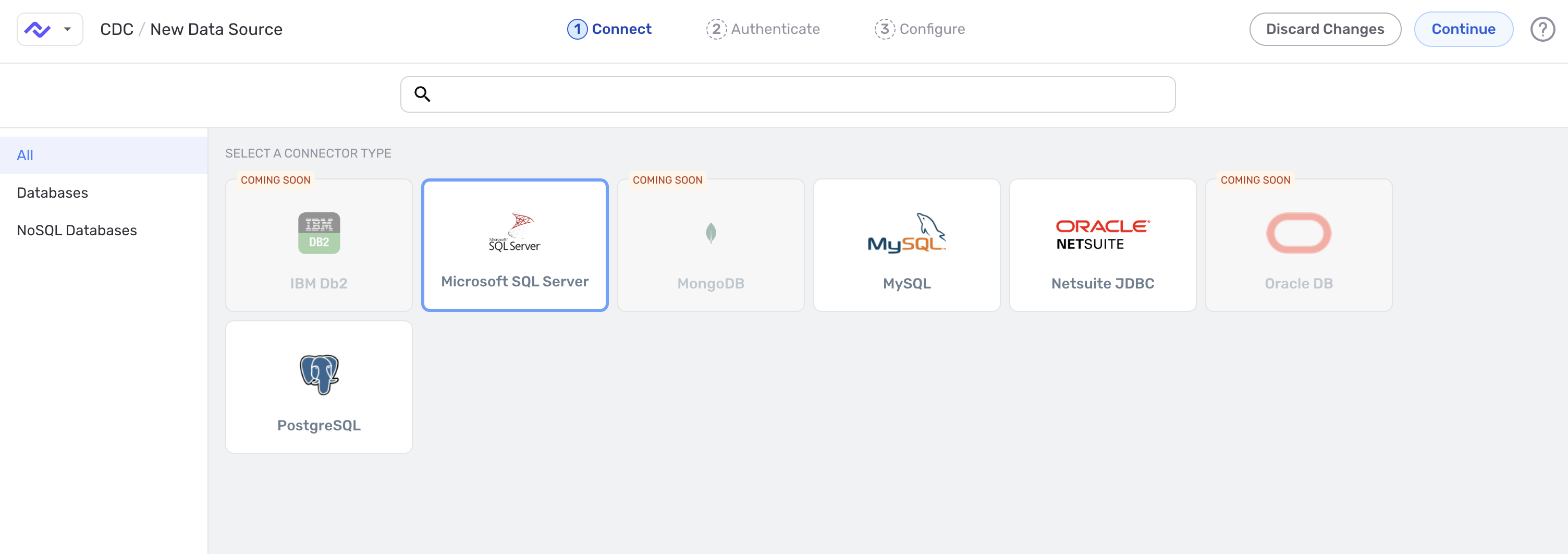Click the IBM Db2 card label
1568x554 pixels.
pyautogui.click(x=319, y=283)
